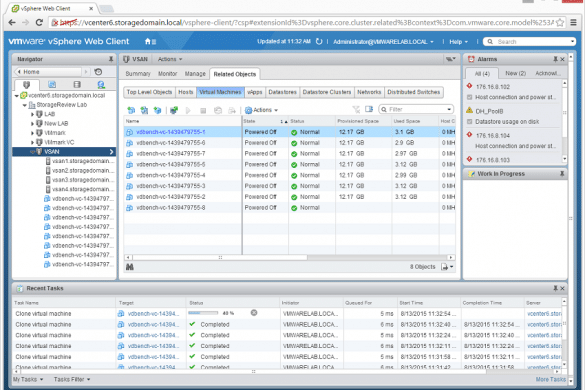
Task: Click the open console monitor icon
Action: tap(174, 110)
